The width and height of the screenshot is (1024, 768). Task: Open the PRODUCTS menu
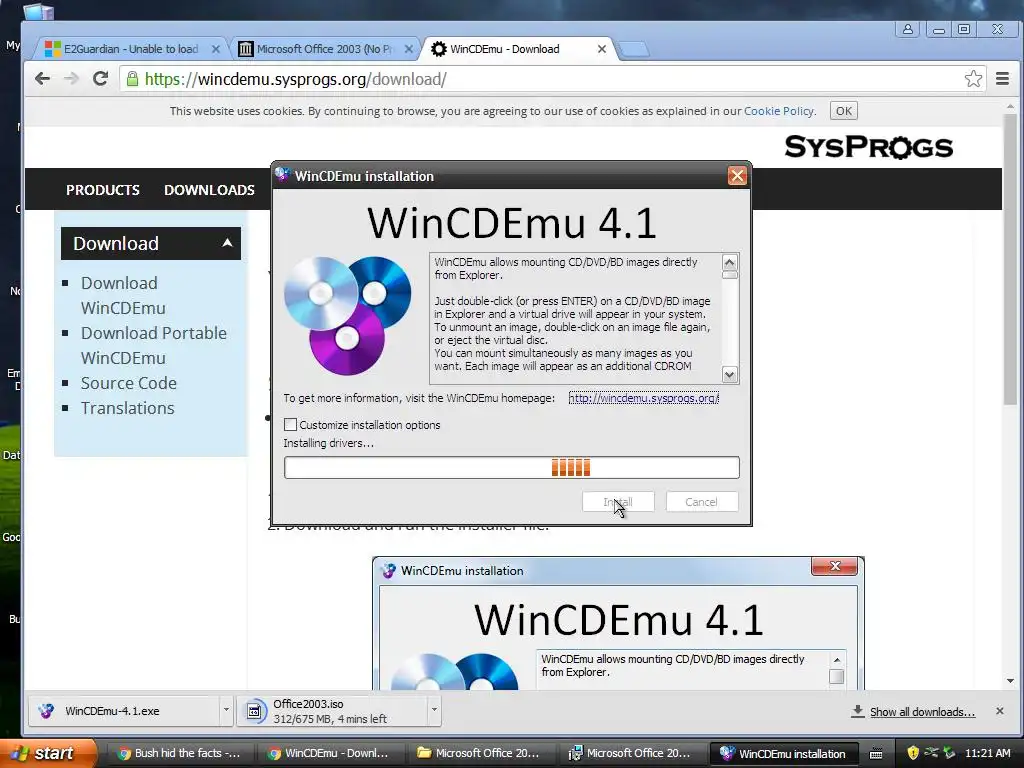coord(103,190)
